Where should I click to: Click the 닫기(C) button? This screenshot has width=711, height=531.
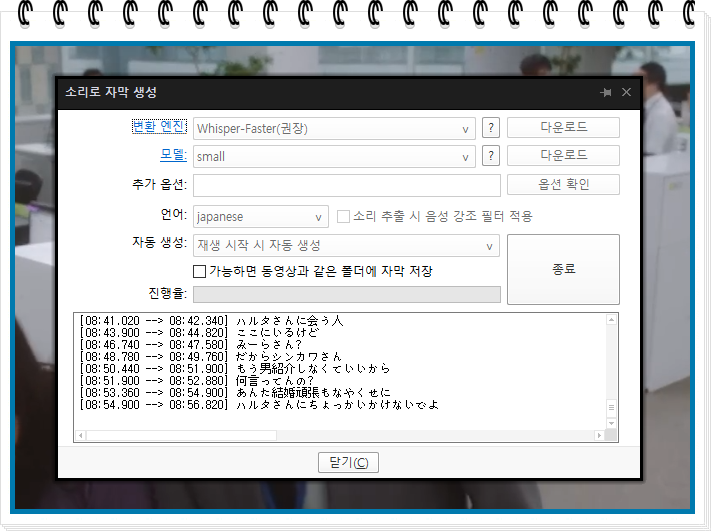pyautogui.click(x=348, y=463)
